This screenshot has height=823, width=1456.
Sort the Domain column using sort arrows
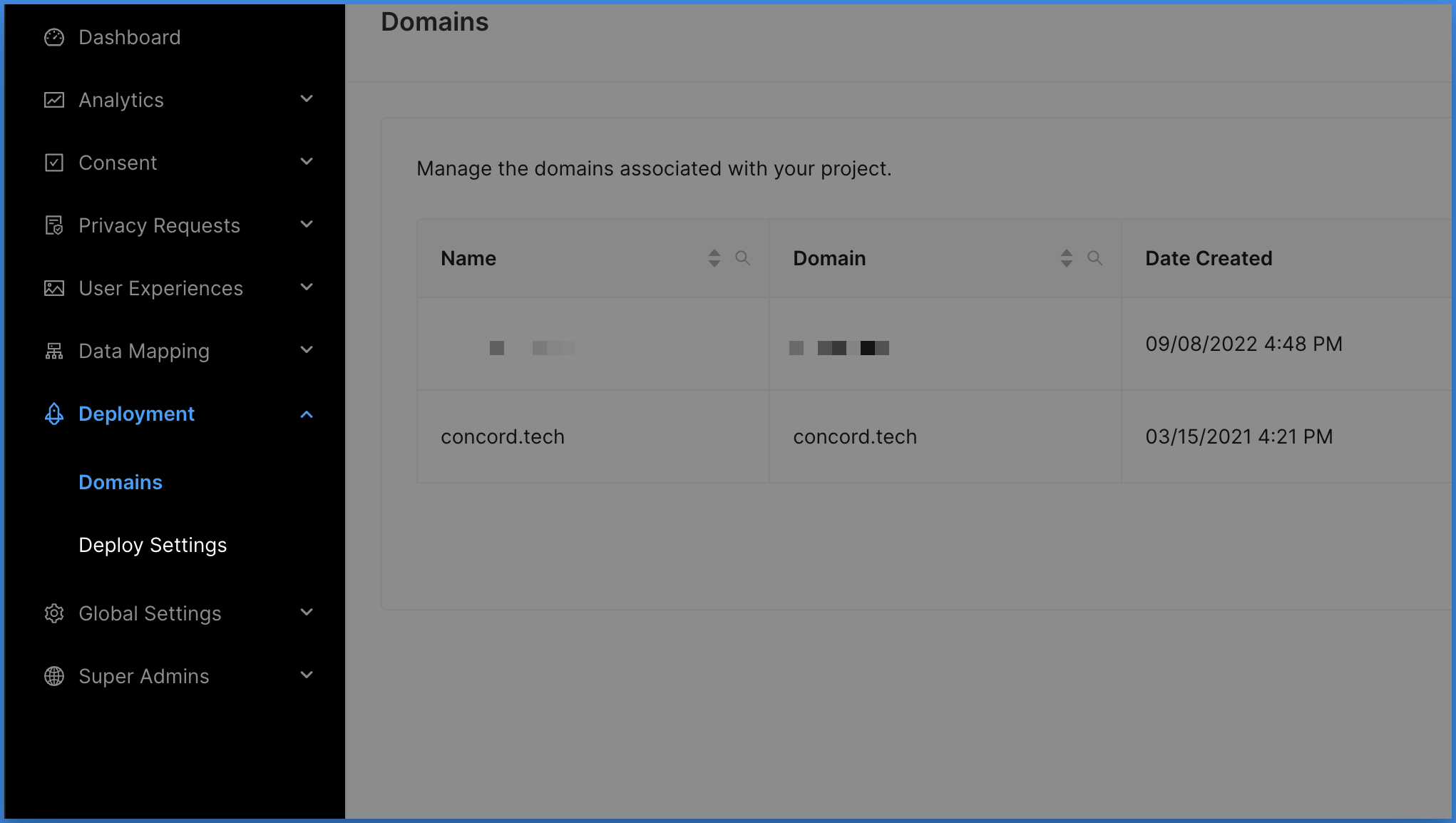pos(1066,258)
